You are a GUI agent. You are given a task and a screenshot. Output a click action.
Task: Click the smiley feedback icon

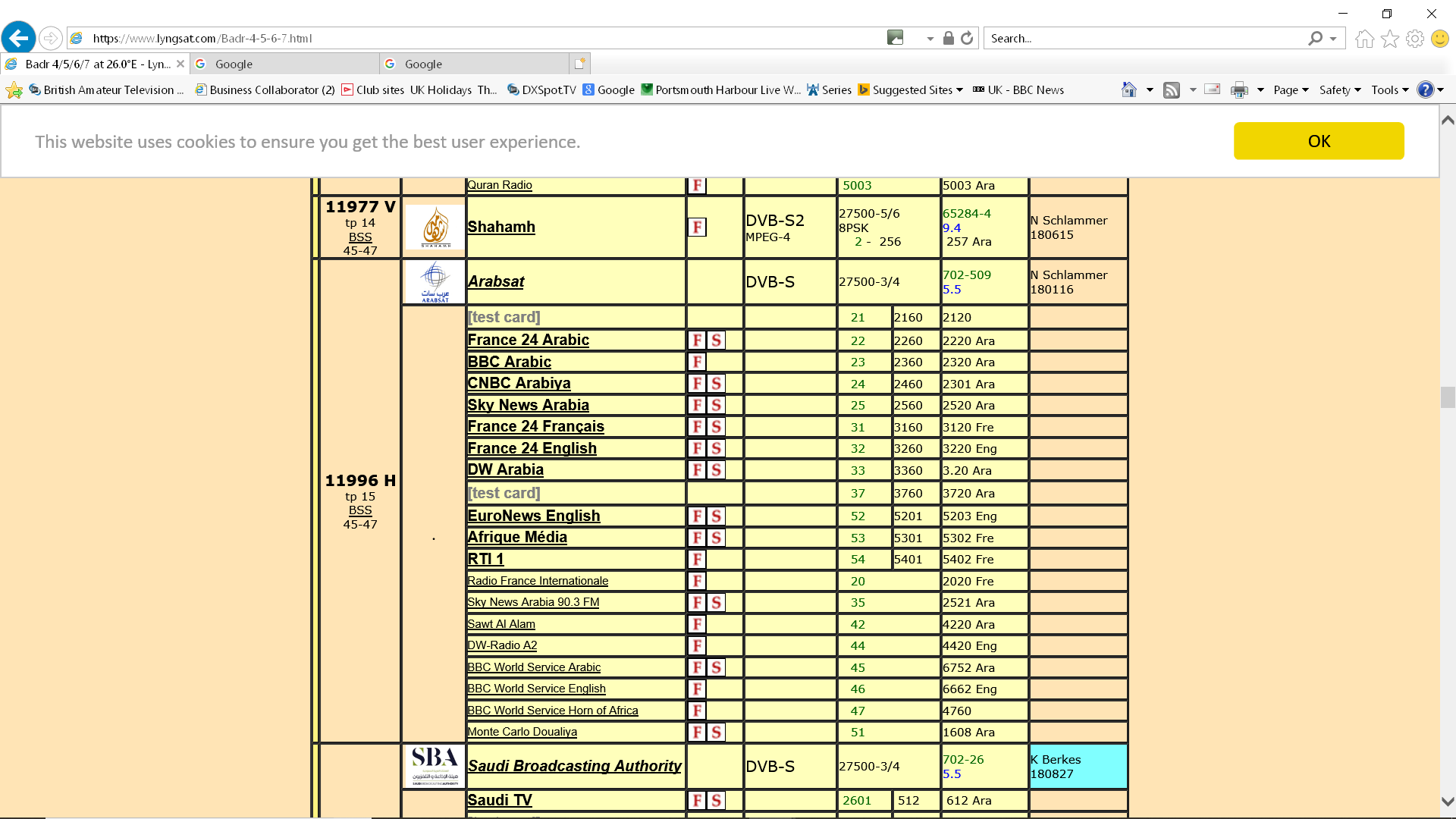tap(1440, 39)
